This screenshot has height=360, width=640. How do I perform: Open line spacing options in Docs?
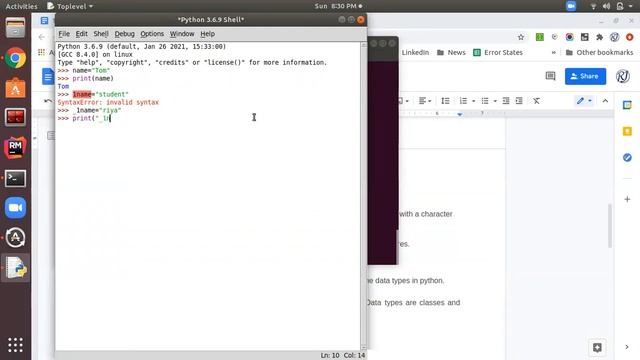pos(445,101)
